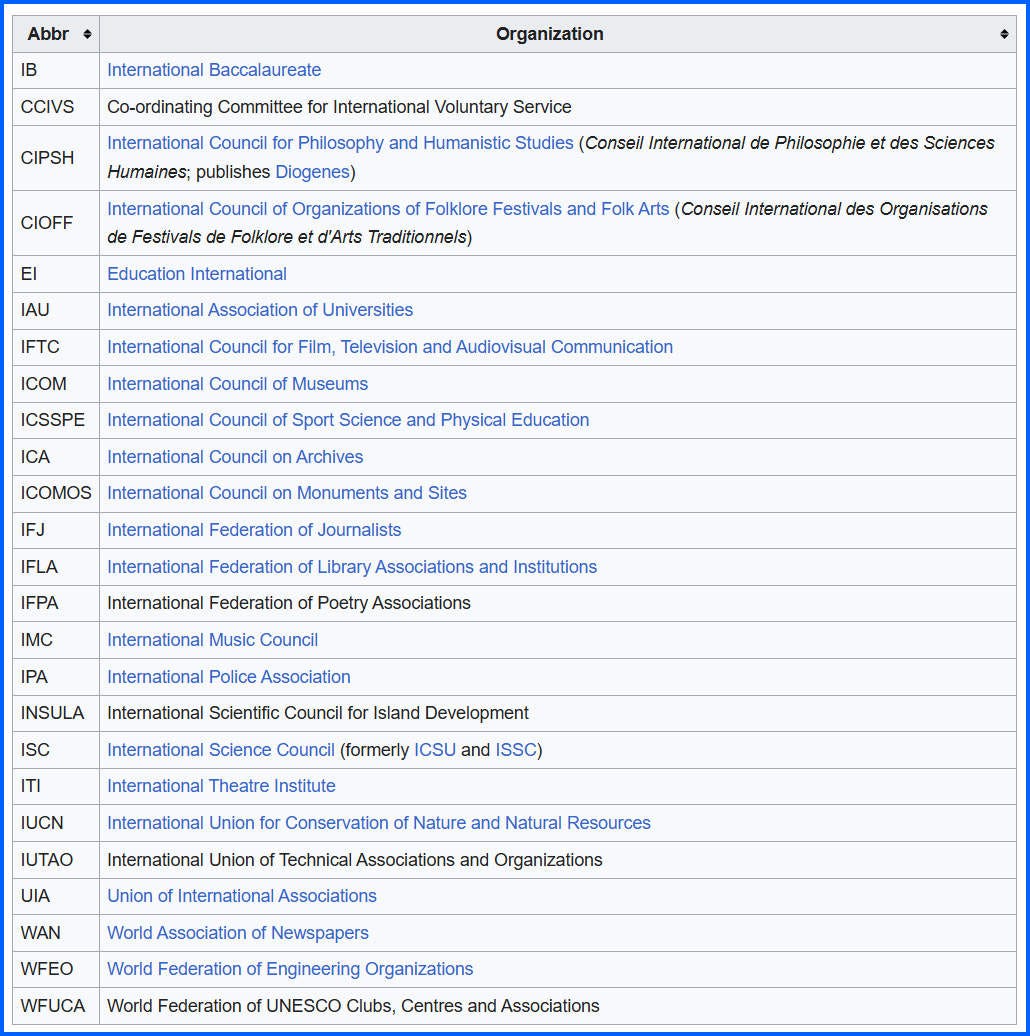This screenshot has width=1030, height=1036.
Task: Open Education International link
Action: point(197,274)
